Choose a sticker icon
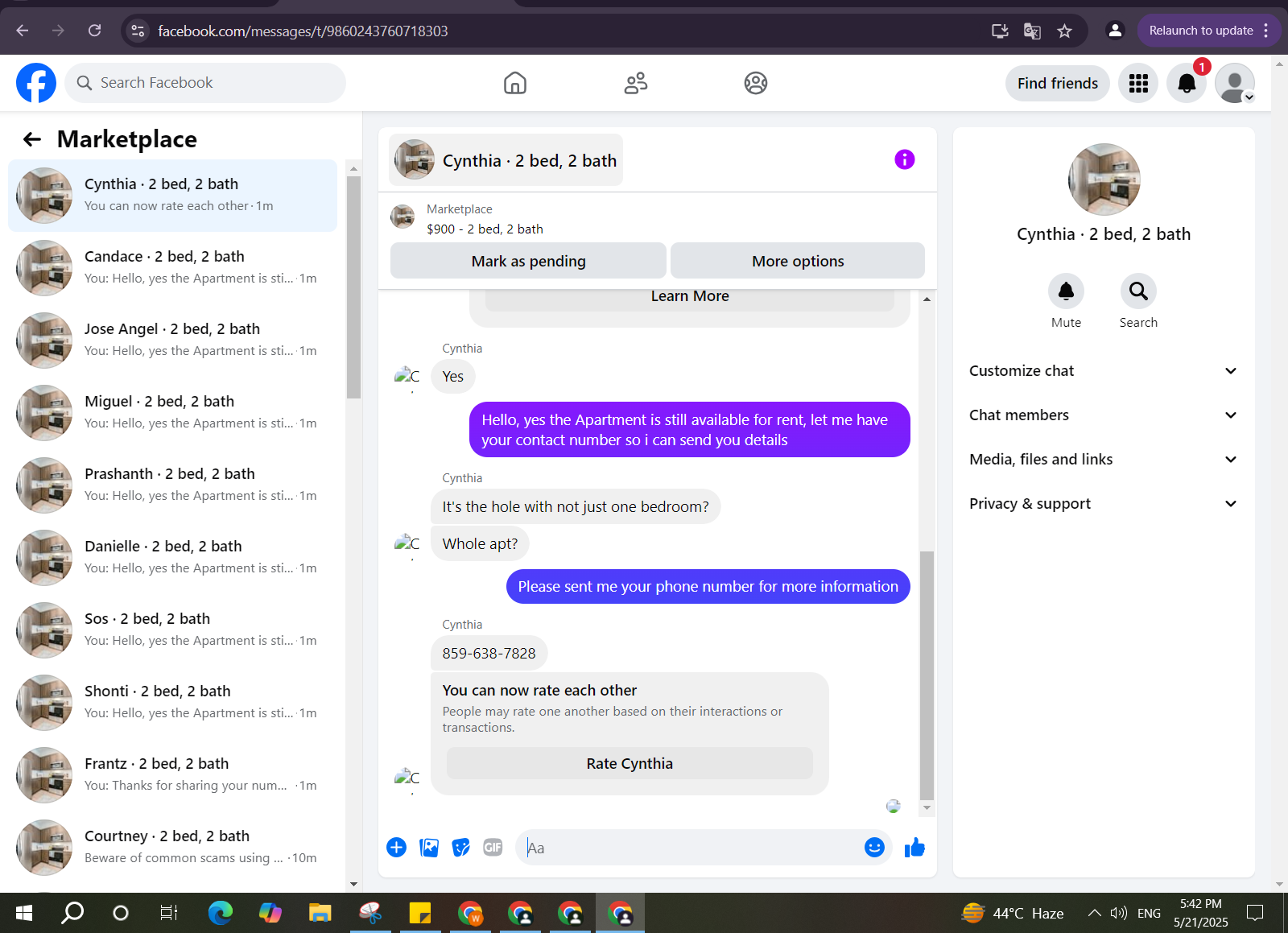The height and width of the screenshot is (933, 1288). pyautogui.click(x=460, y=847)
